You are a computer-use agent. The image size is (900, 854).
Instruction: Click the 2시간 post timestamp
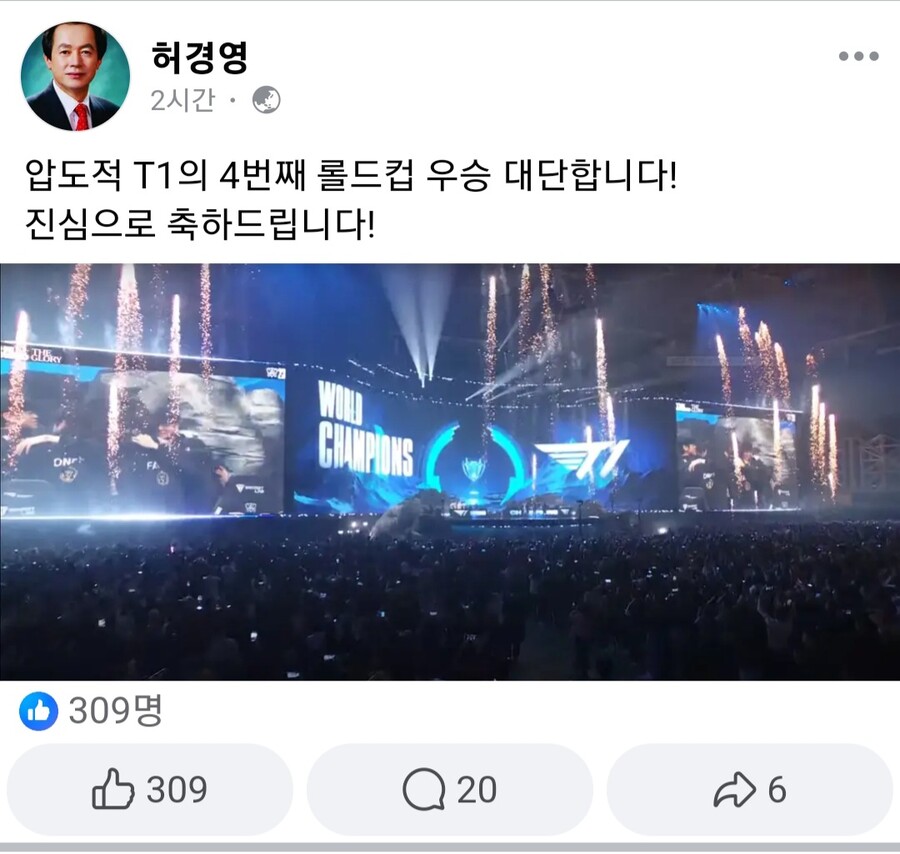[183, 100]
